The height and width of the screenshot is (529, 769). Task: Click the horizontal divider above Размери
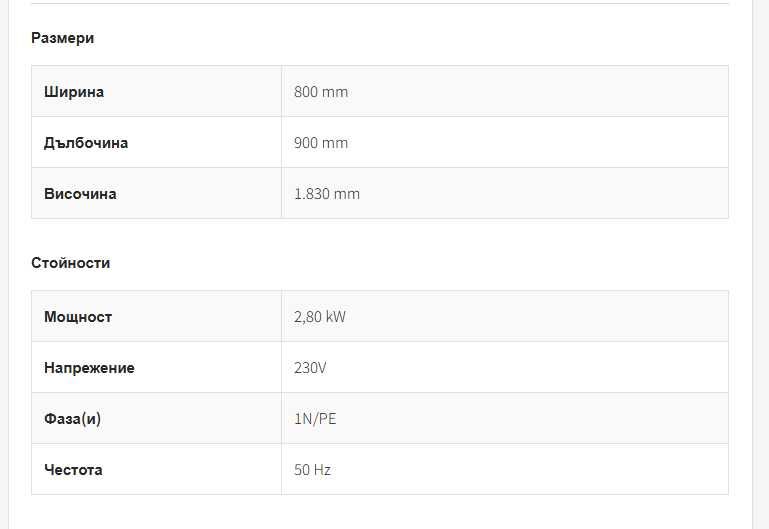(380, 4)
